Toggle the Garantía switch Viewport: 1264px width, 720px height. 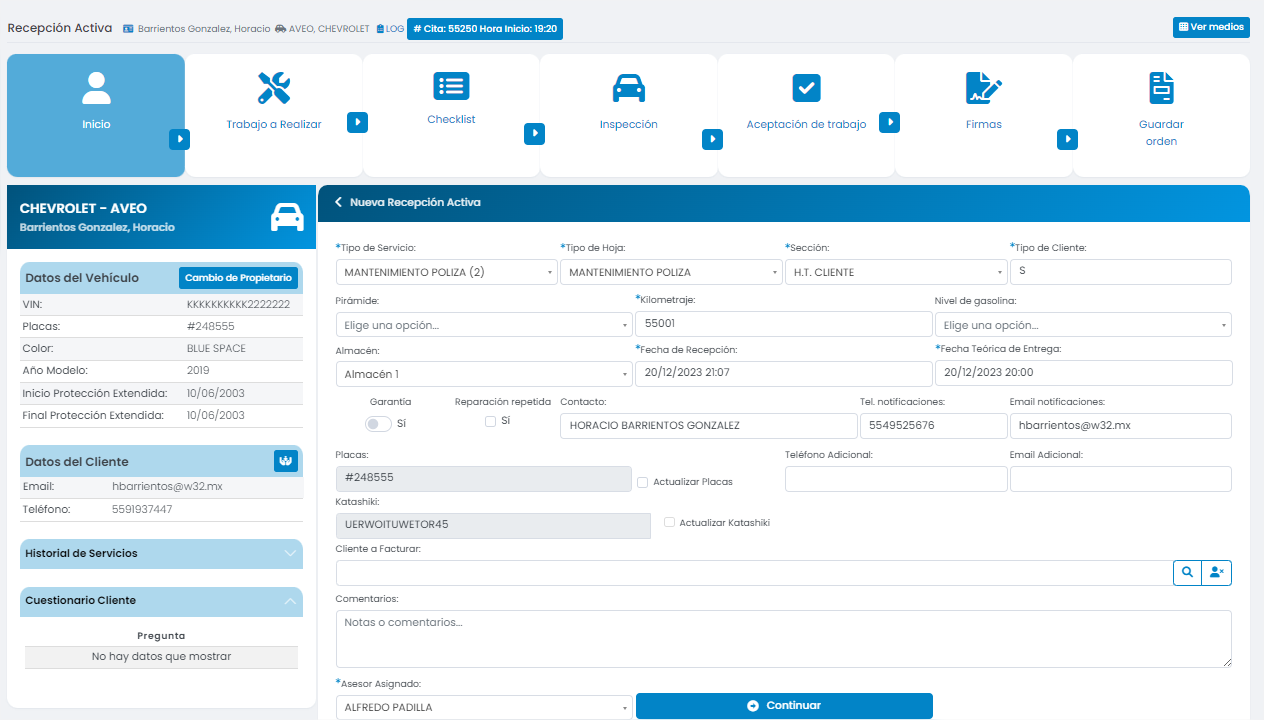(379, 424)
